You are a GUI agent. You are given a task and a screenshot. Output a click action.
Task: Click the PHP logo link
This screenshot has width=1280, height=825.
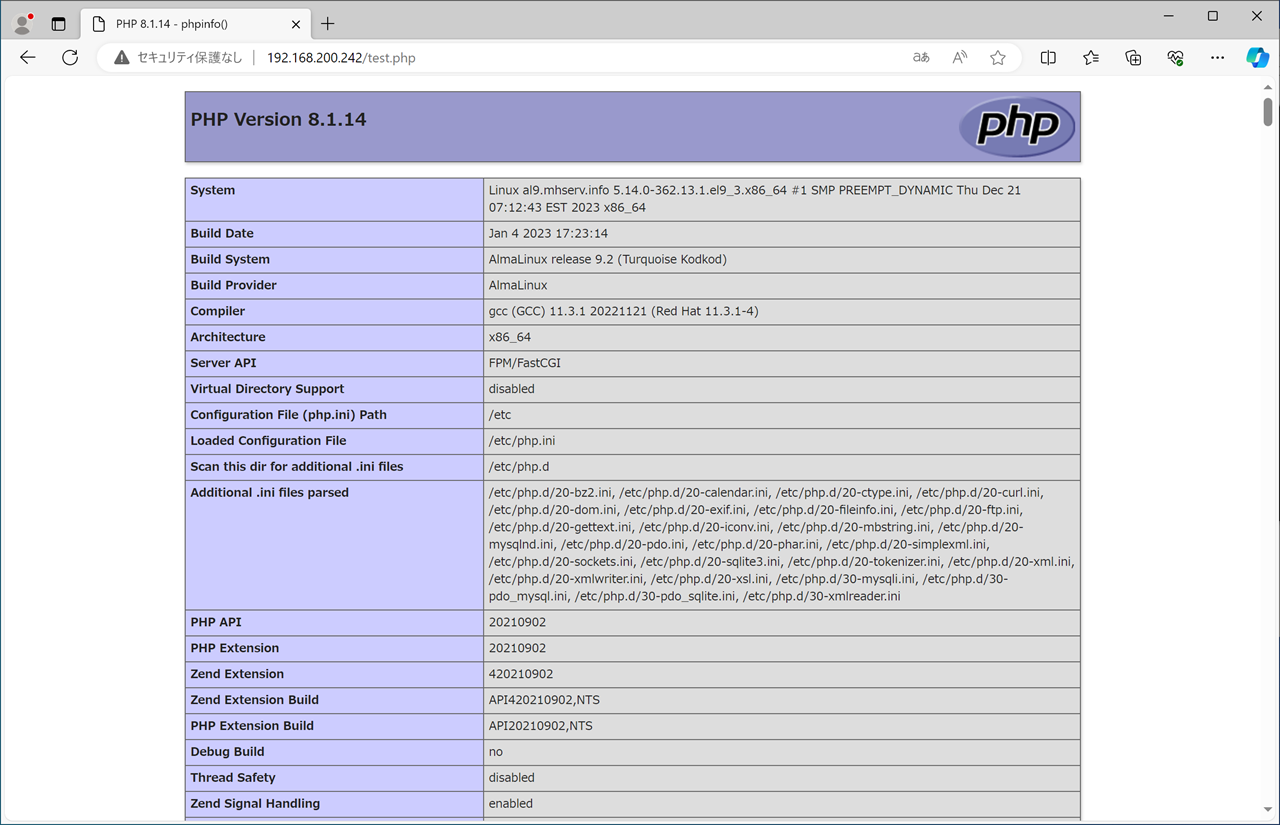point(1016,127)
